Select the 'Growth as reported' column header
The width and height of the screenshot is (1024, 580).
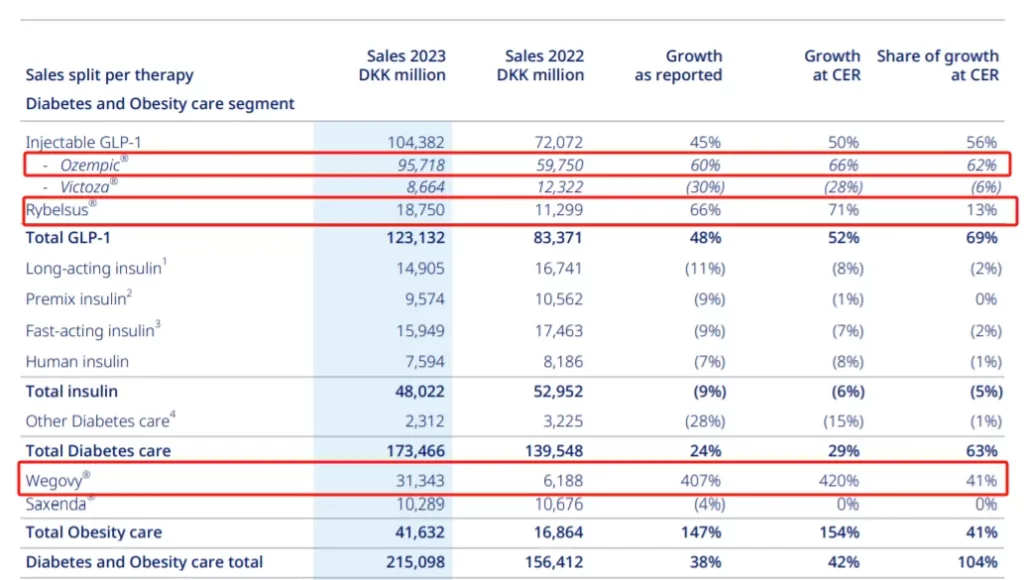click(x=679, y=66)
